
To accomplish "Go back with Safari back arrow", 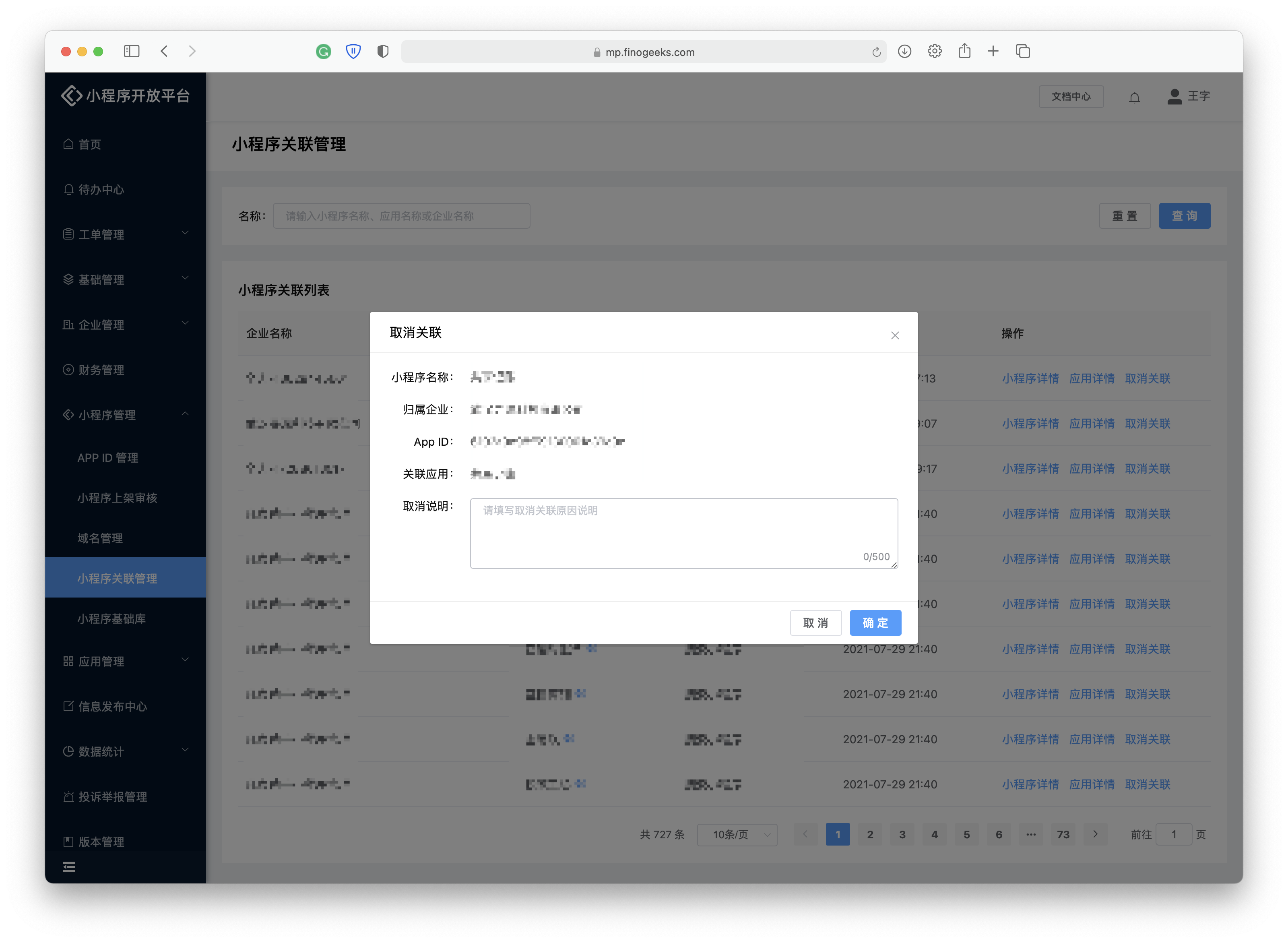I will 164,52.
